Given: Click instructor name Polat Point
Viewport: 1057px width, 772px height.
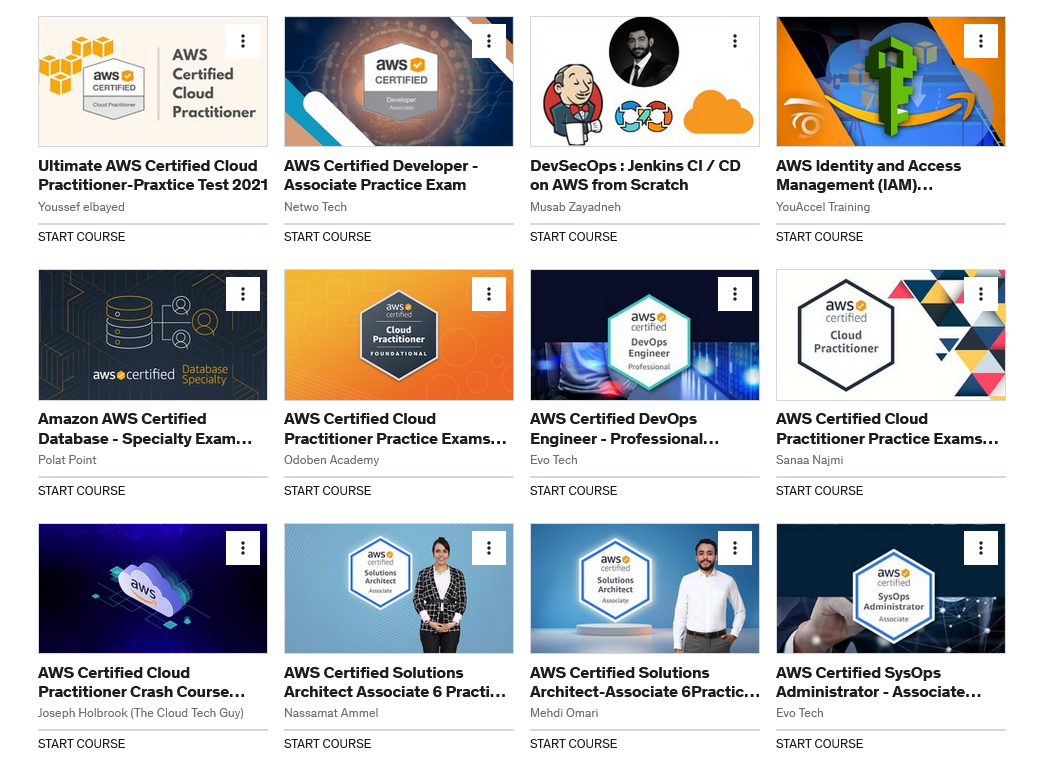Looking at the screenshot, I should (67, 460).
